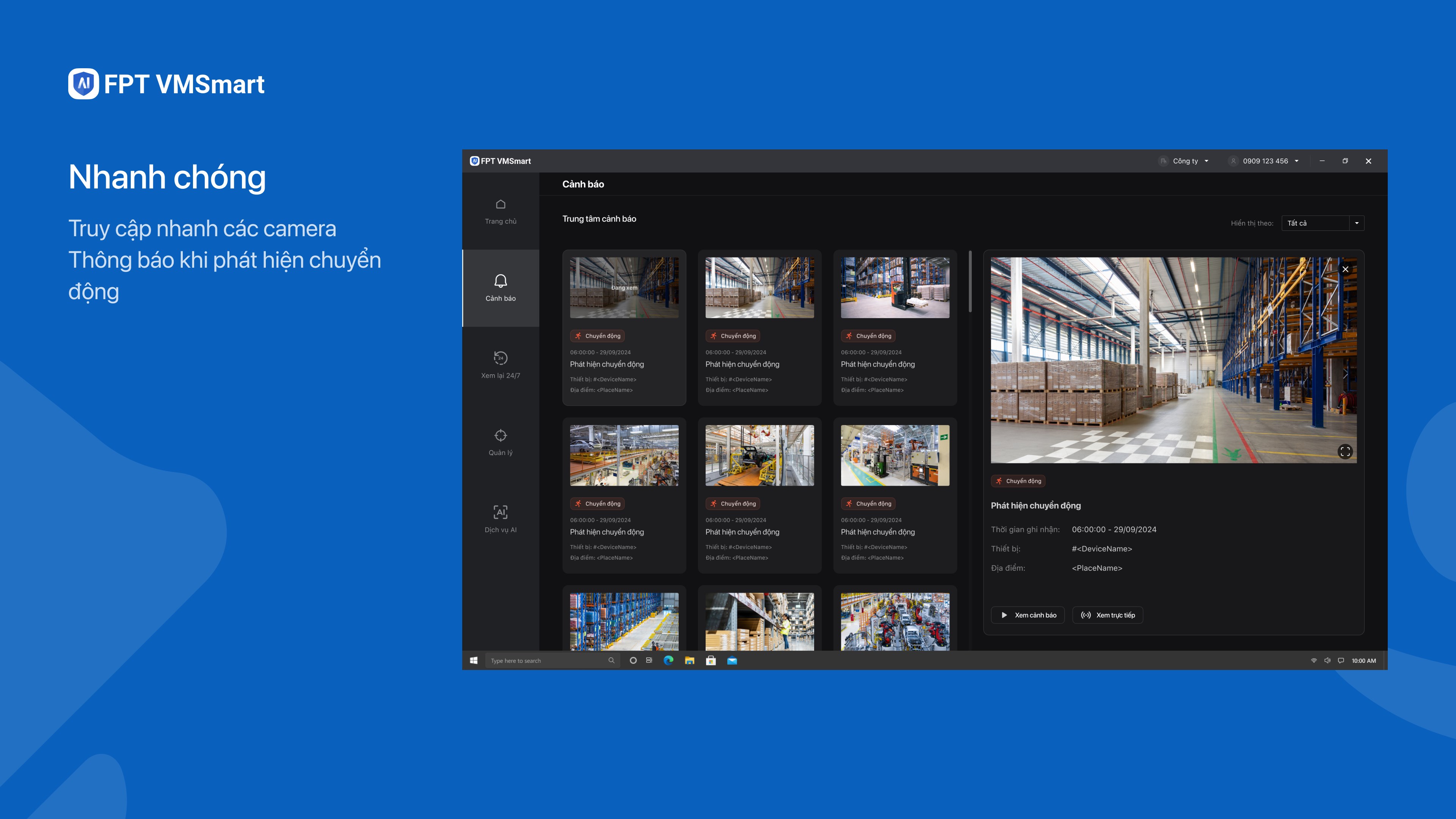Viewport: 1456px width, 819px height.
Task: Close the alert detail preview panel
Action: [1345, 269]
